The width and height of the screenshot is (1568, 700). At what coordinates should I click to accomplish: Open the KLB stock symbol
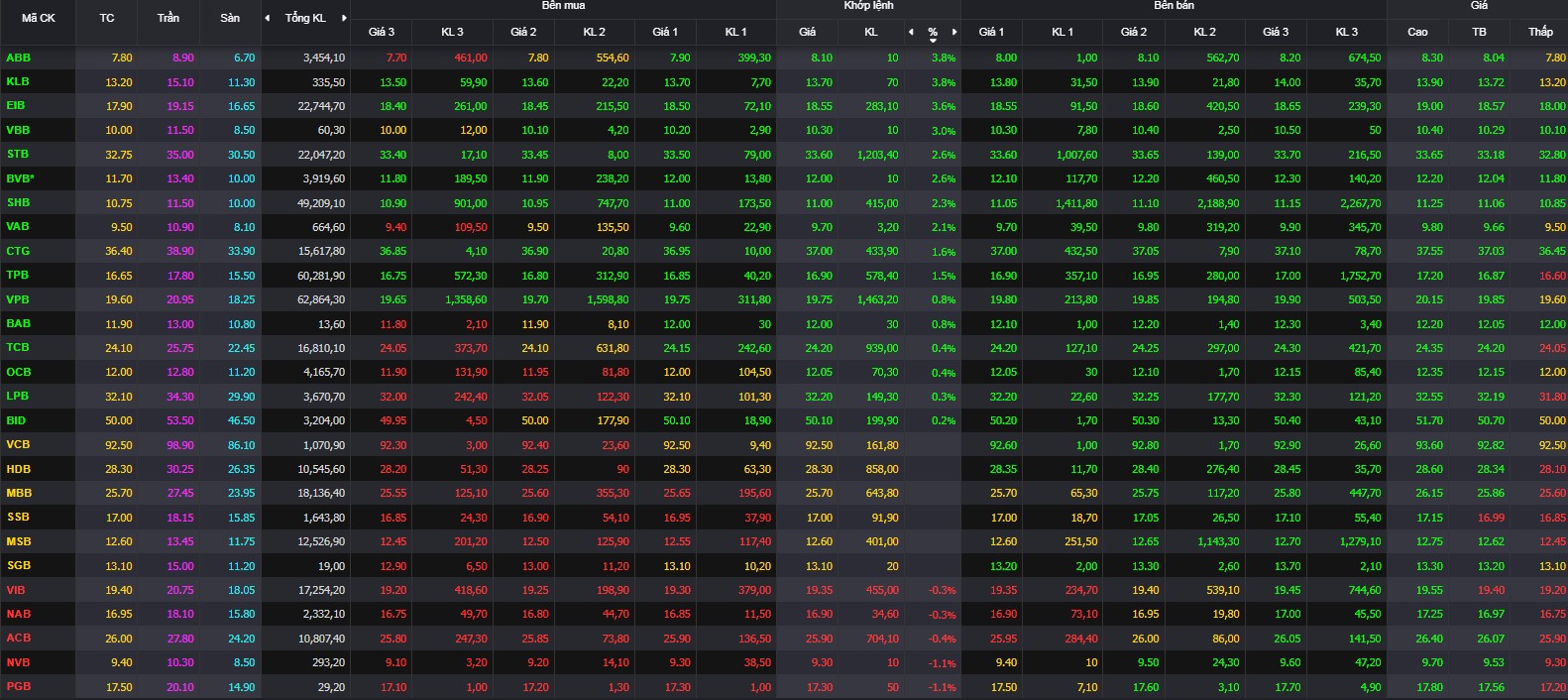(x=18, y=81)
